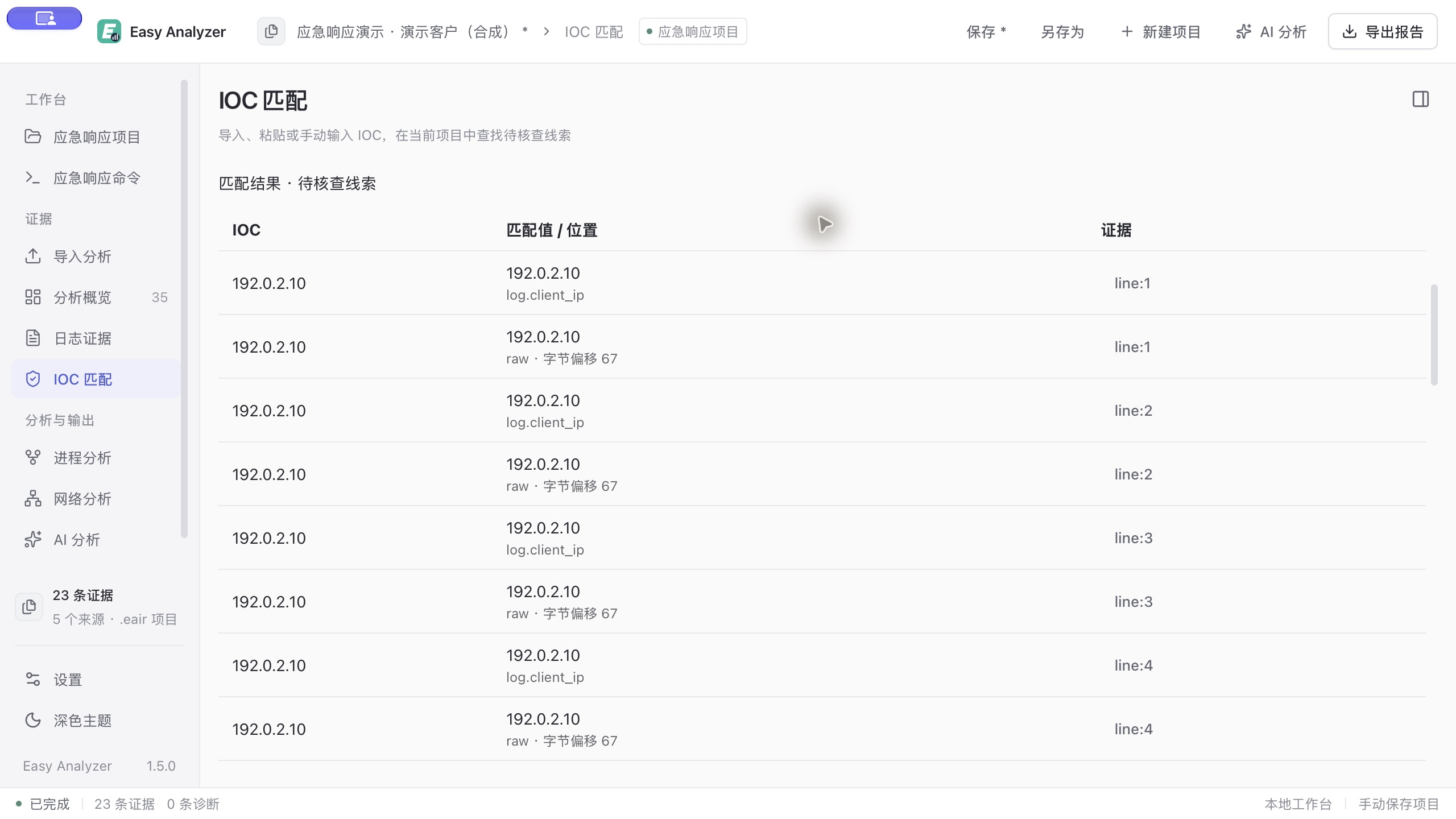Open 应急响应命令 in sidebar
This screenshot has width=1456, height=819.
pyautogui.click(x=96, y=177)
